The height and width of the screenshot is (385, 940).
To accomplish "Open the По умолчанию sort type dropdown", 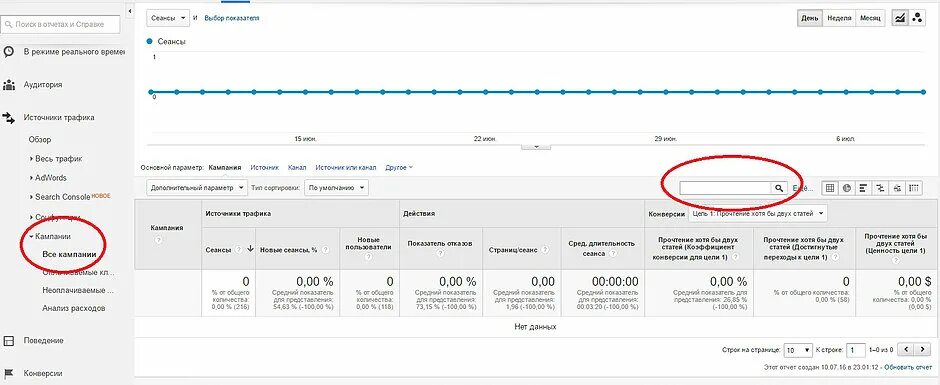I will click(x=336, y=188).
